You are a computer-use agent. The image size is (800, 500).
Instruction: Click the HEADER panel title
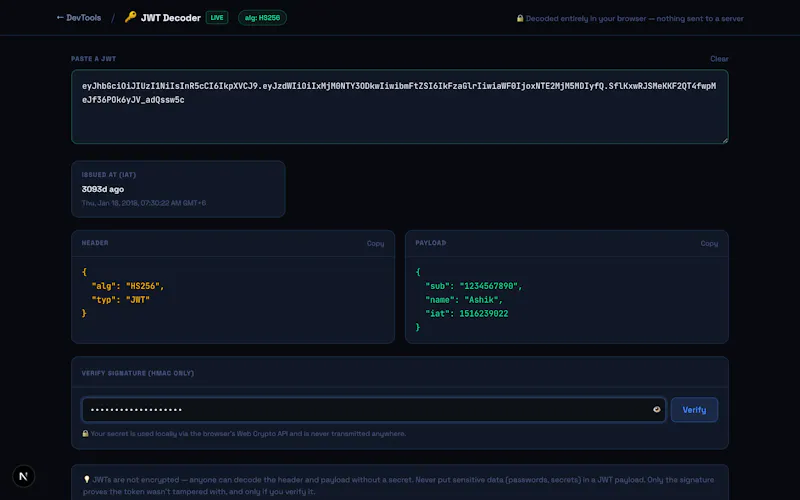[x=95, y=243]
